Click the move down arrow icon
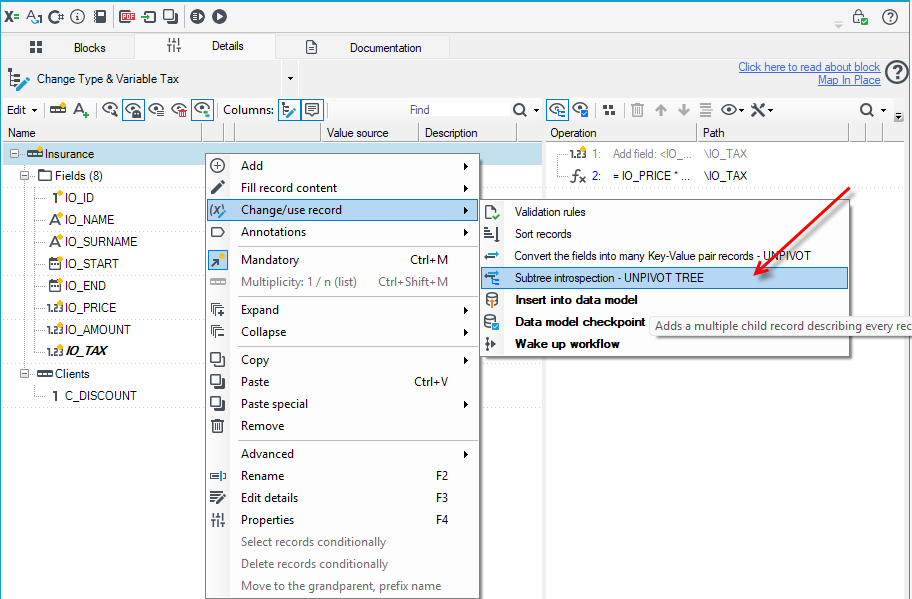This screenshot has height=599, width=912. [684, 110]
